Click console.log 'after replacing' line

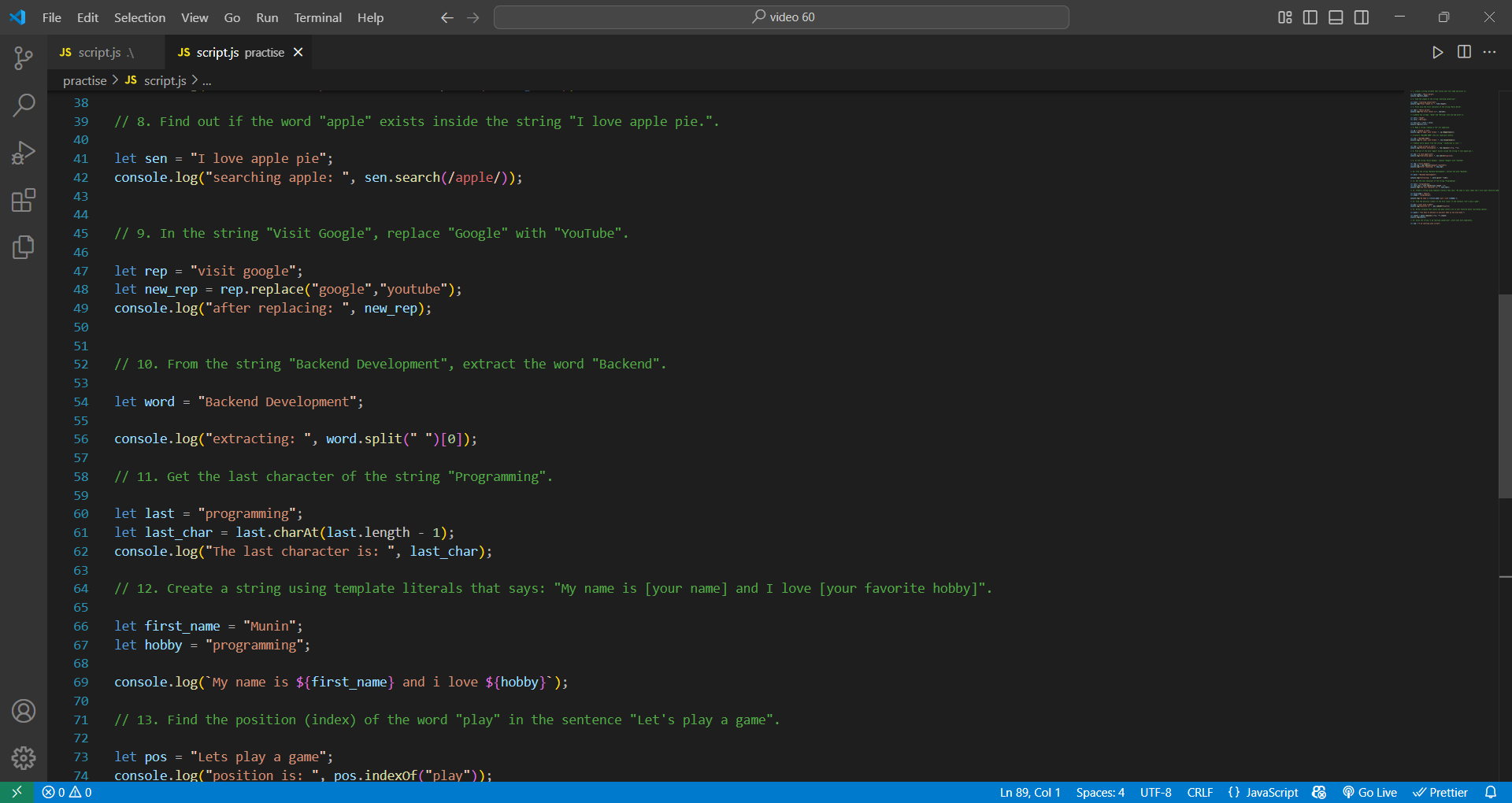(x=273, y=308)
